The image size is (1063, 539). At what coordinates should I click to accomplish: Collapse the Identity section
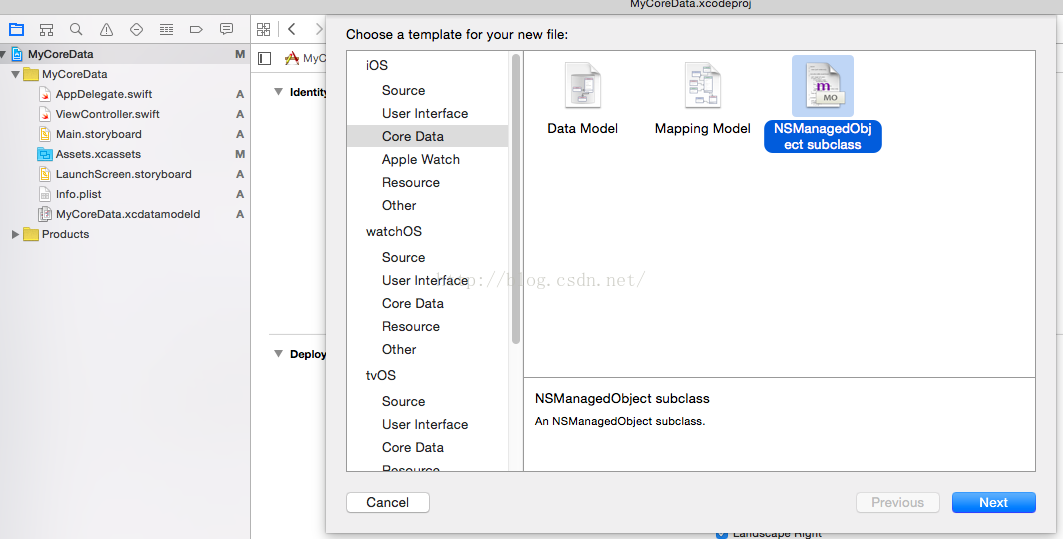click(x=278, y=92)
